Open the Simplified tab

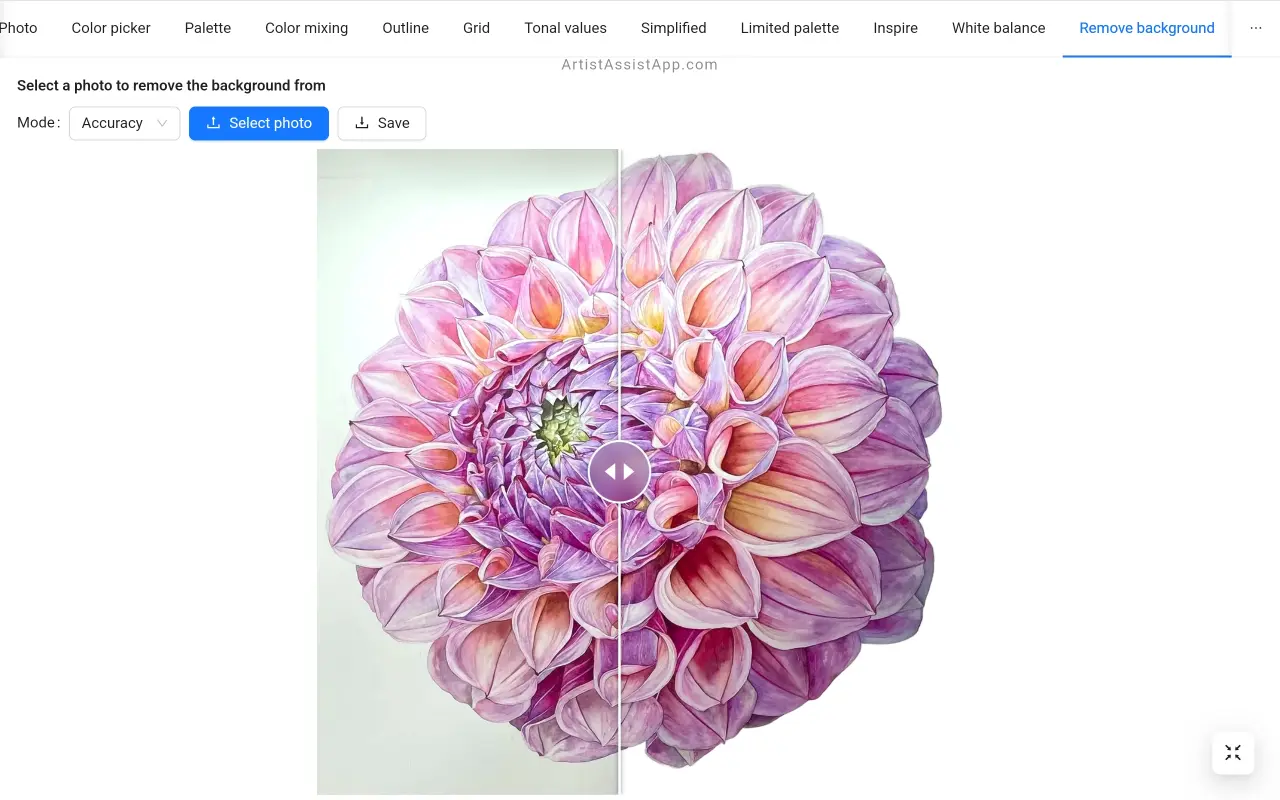click(674, 28)
